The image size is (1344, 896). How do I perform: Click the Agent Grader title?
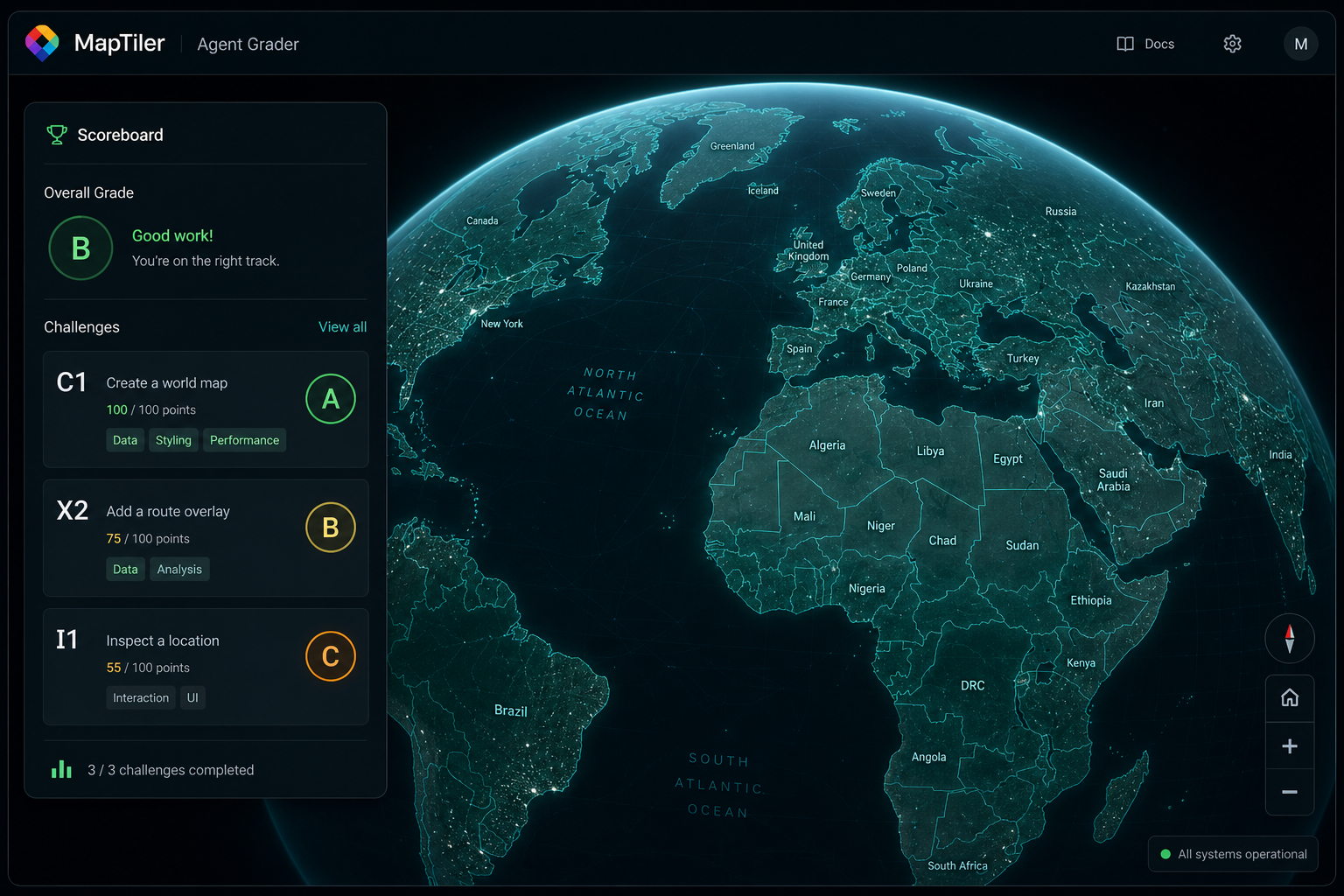tap(248, 44)
